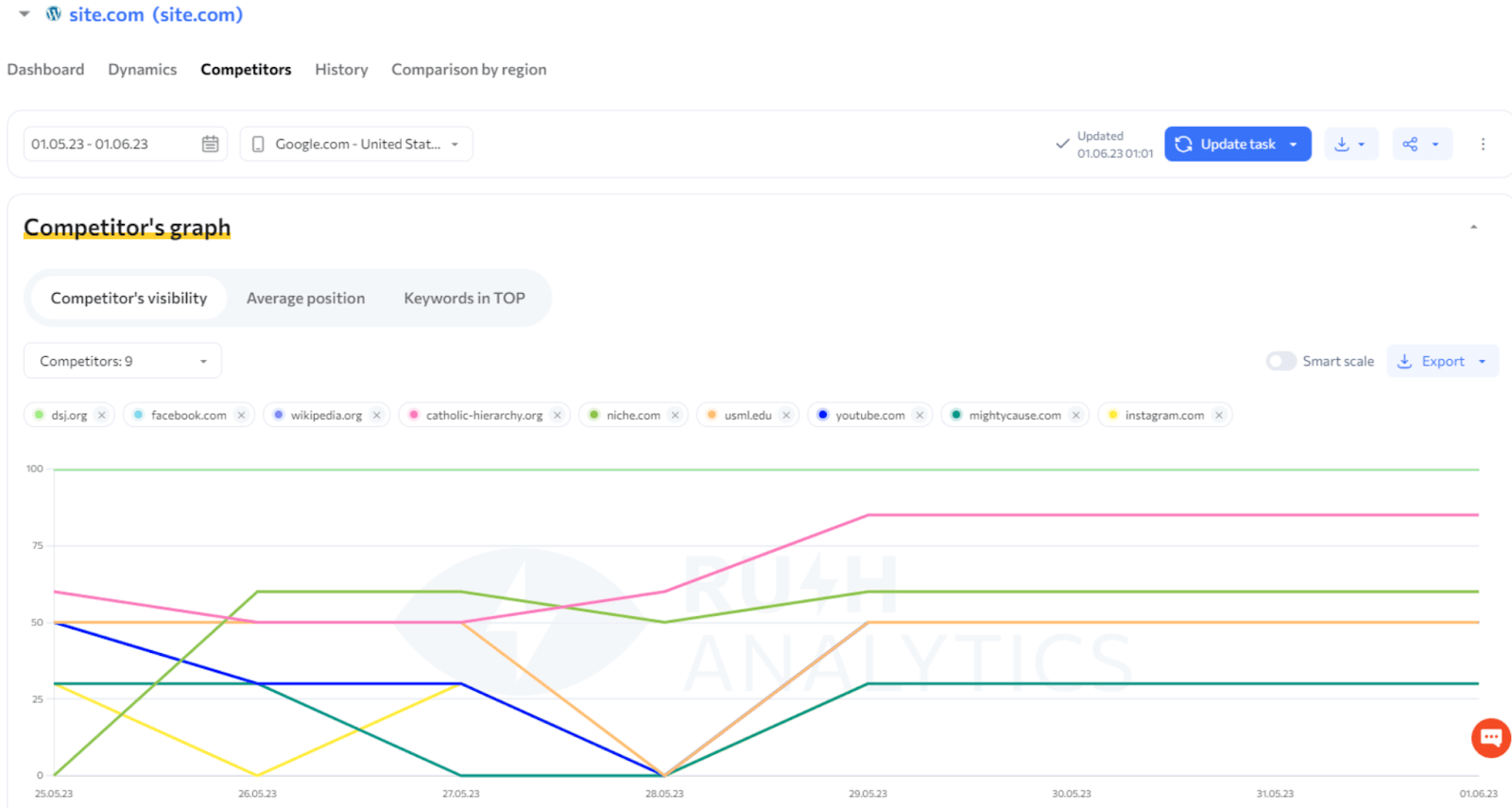Remove mightycause.com competitor chip
The height and width of the screenshot is (808, 1512).
pos(1075,415)
